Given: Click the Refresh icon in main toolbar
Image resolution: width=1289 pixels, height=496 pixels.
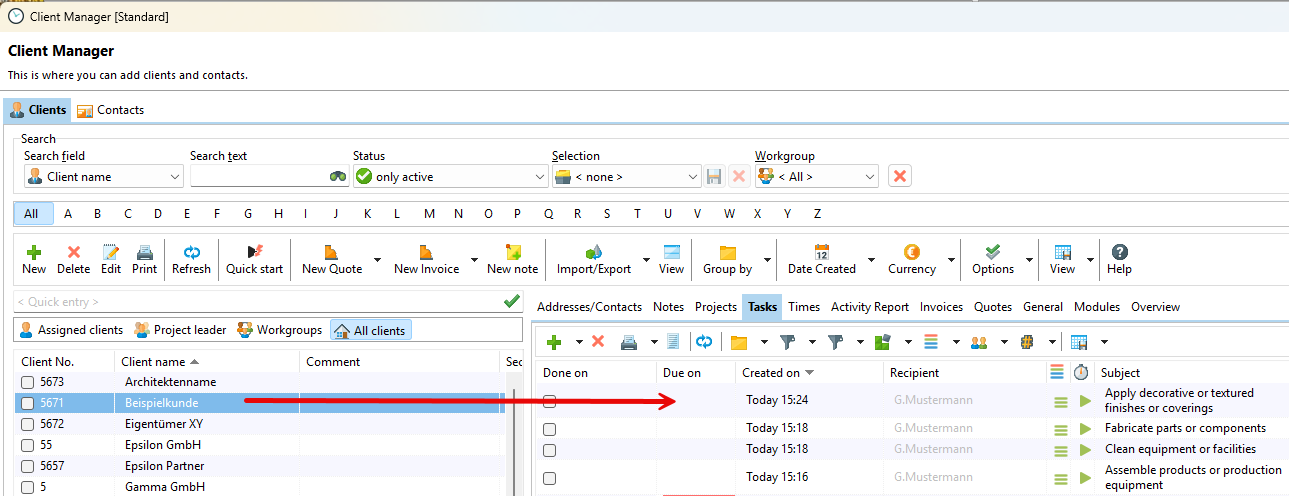Looking at the screenshot, I should point(191,259).
